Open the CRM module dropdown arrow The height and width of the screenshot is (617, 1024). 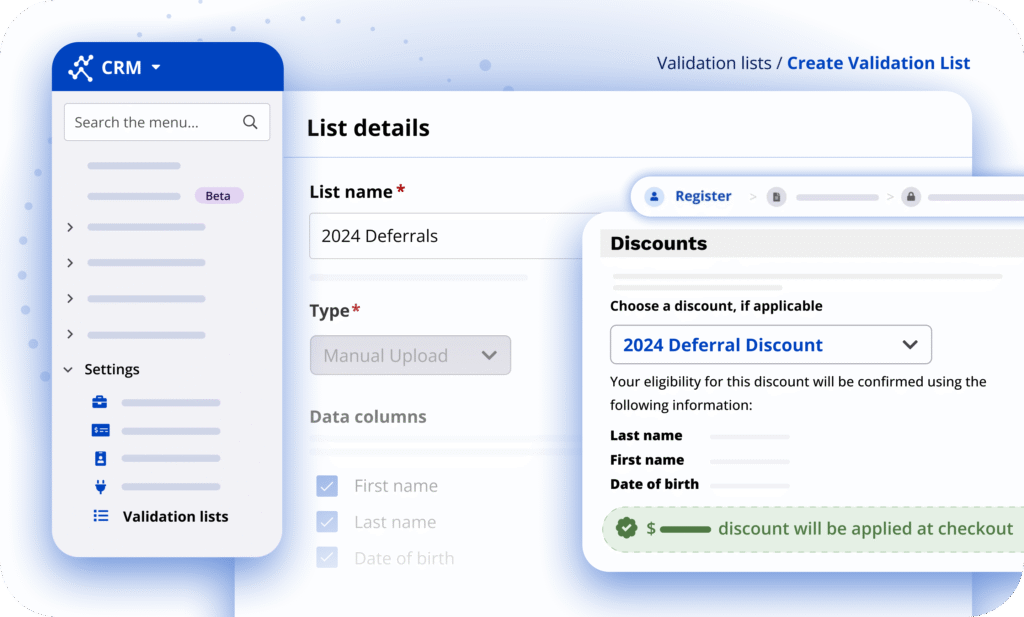(156, 69)
